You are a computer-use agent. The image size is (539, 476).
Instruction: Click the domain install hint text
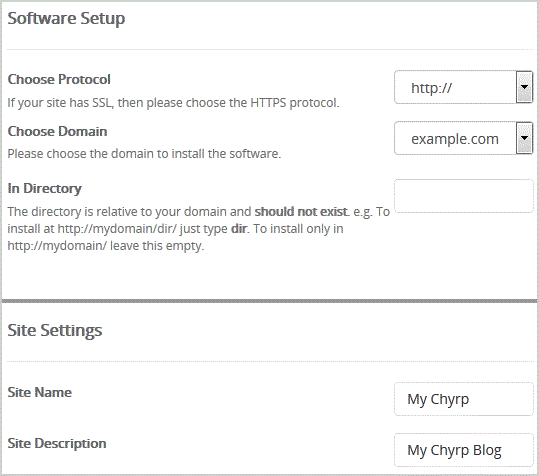[144, 154]
